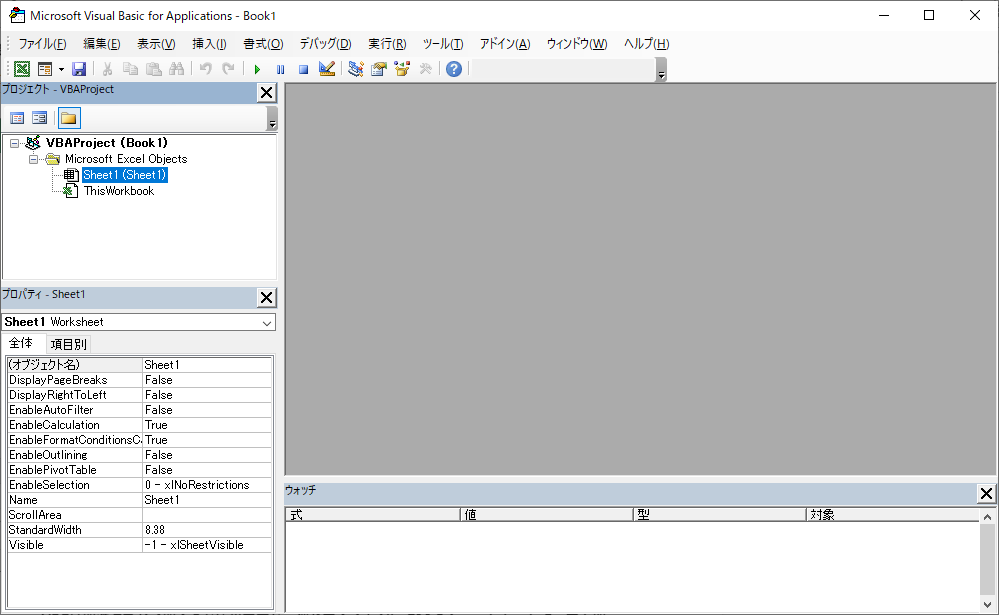Open ツール(T) menu
Viewport: 999px width, 615px height.
(443, 44)
